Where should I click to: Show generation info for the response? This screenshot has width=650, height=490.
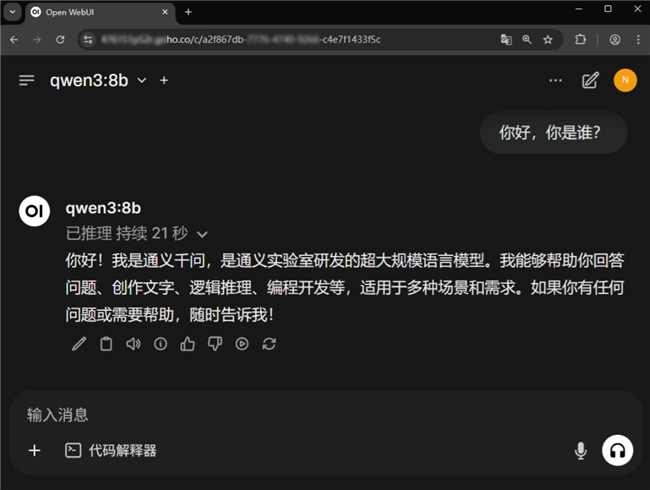coord(160,344)
